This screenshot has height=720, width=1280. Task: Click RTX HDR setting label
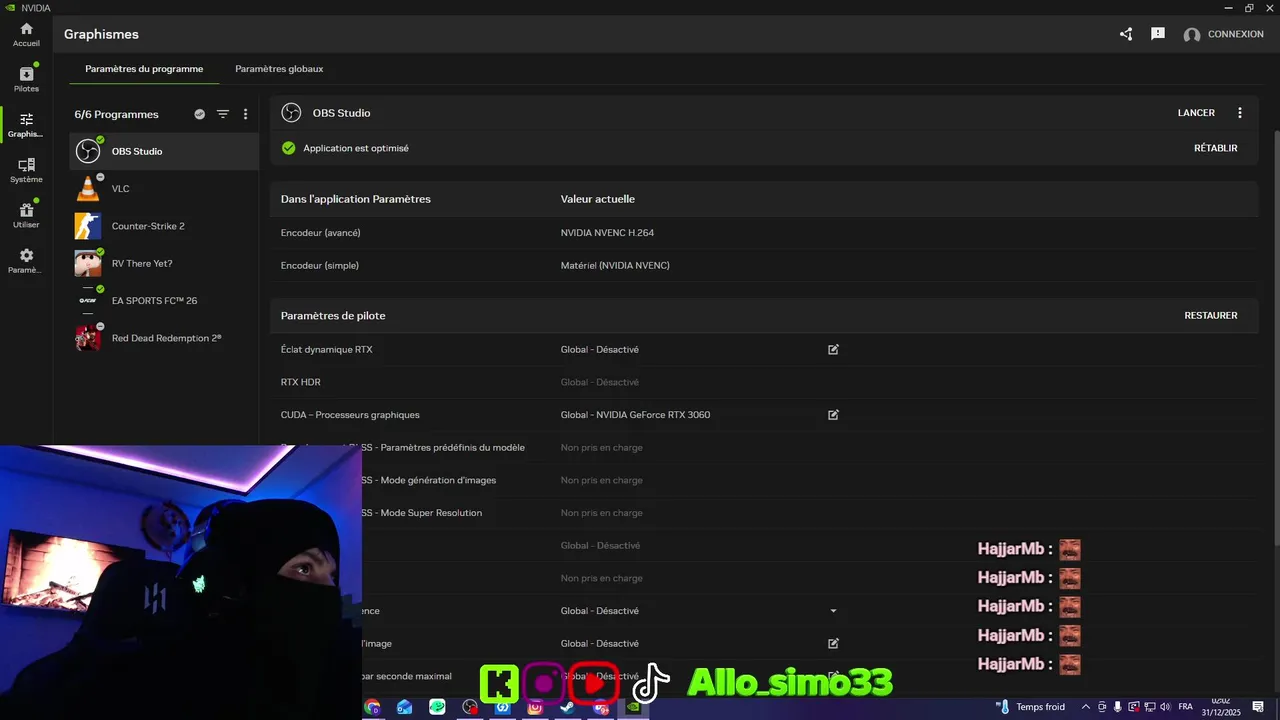(301, 382)
